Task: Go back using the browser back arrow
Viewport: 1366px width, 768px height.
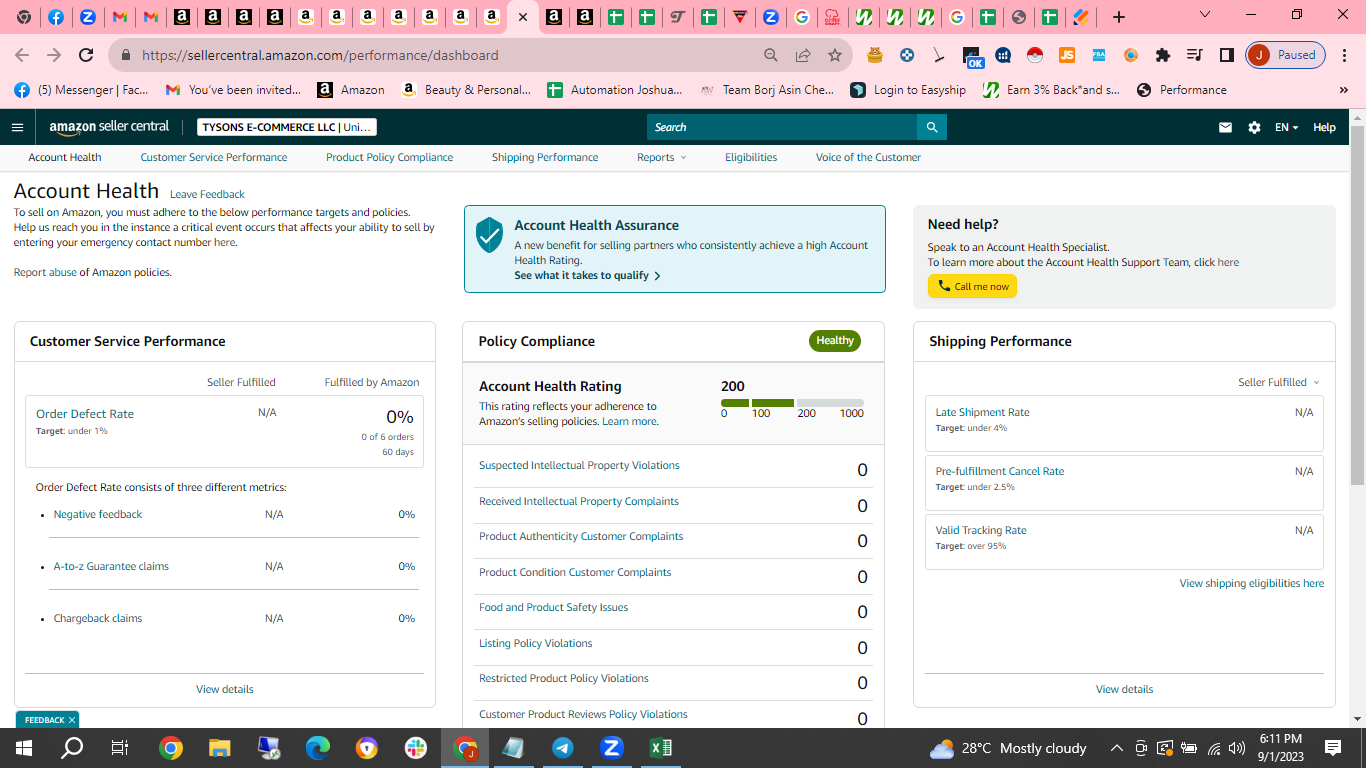Action: (x=22, y=55)
